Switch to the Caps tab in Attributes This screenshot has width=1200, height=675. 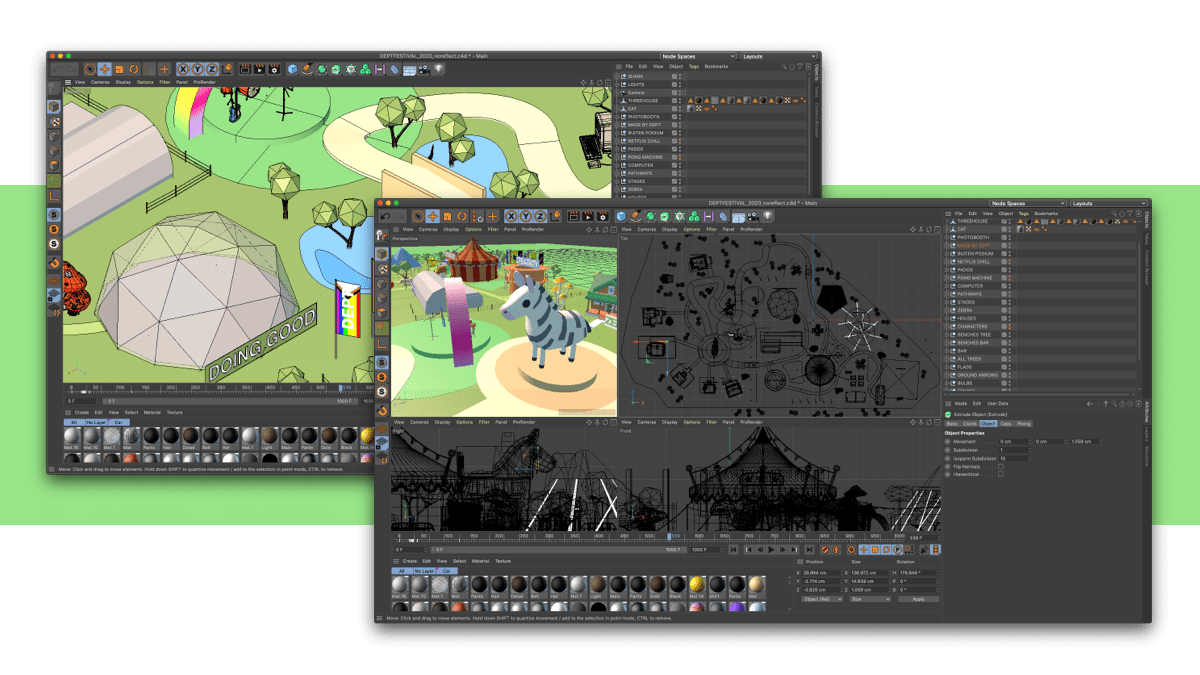point(1006,424)
